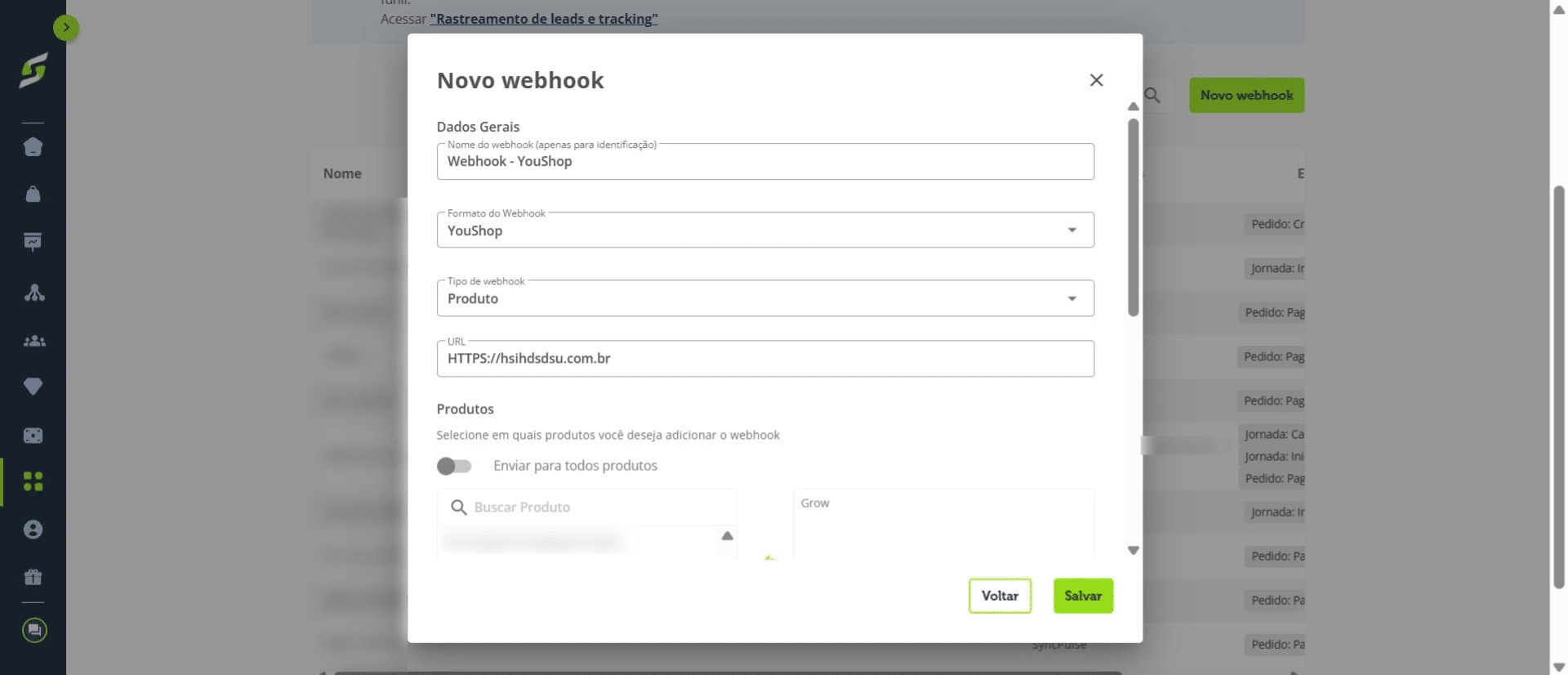The image size is (1568, 675).
Task: Open the green apps grid icon
Action: 33,481
